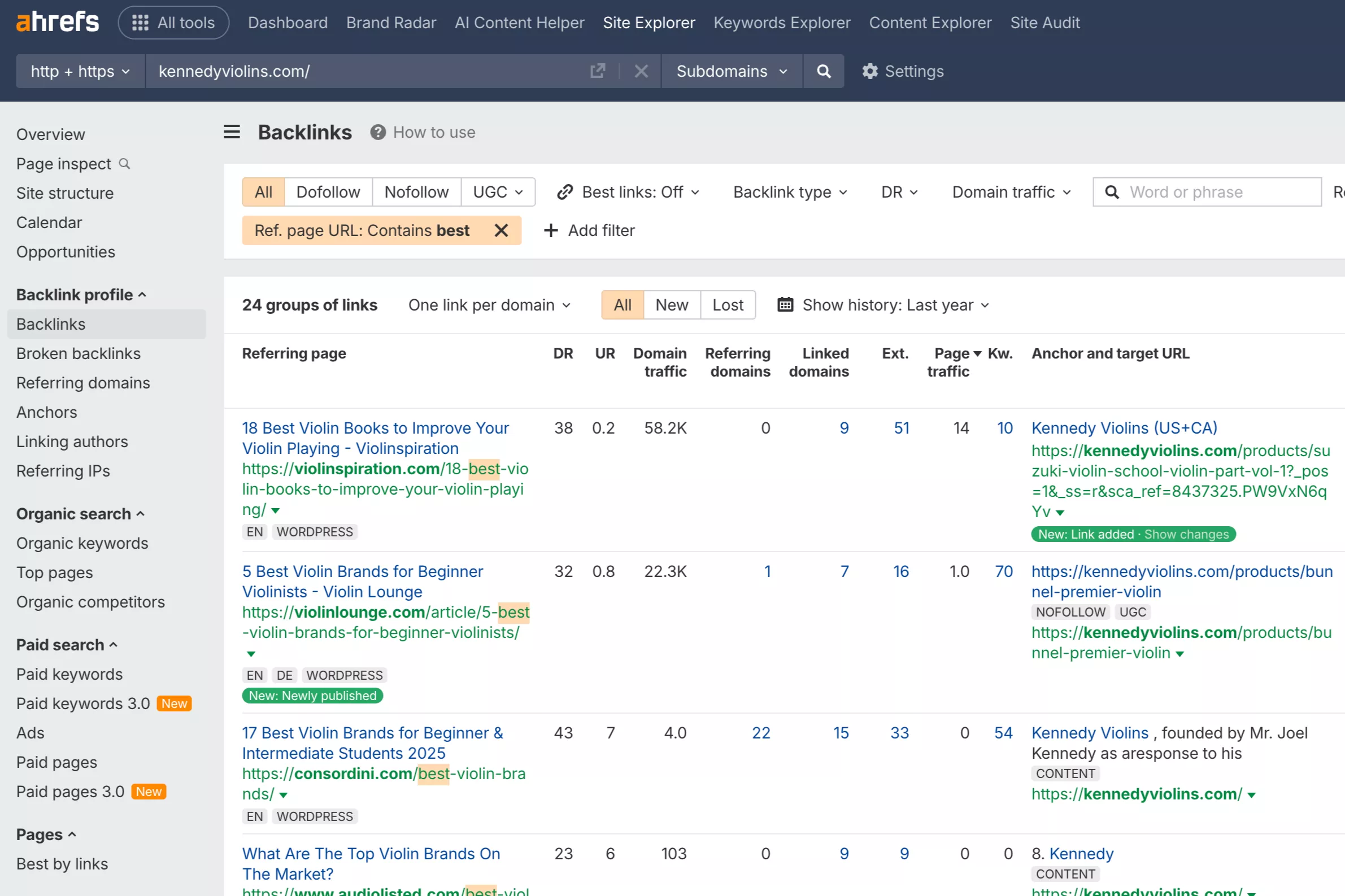Click Add filter plus icon
Screen dimensions: 1345x896
click(x=550, y=230)
